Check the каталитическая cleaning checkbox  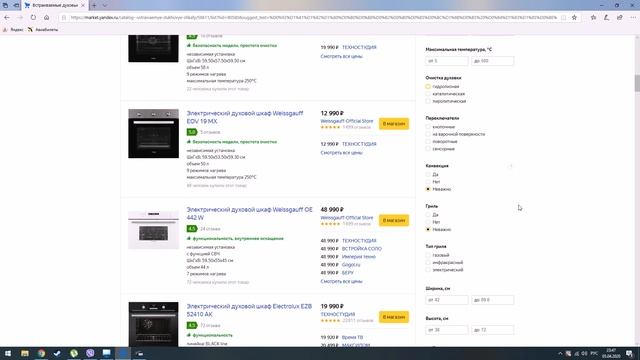[x=428, y=94]
